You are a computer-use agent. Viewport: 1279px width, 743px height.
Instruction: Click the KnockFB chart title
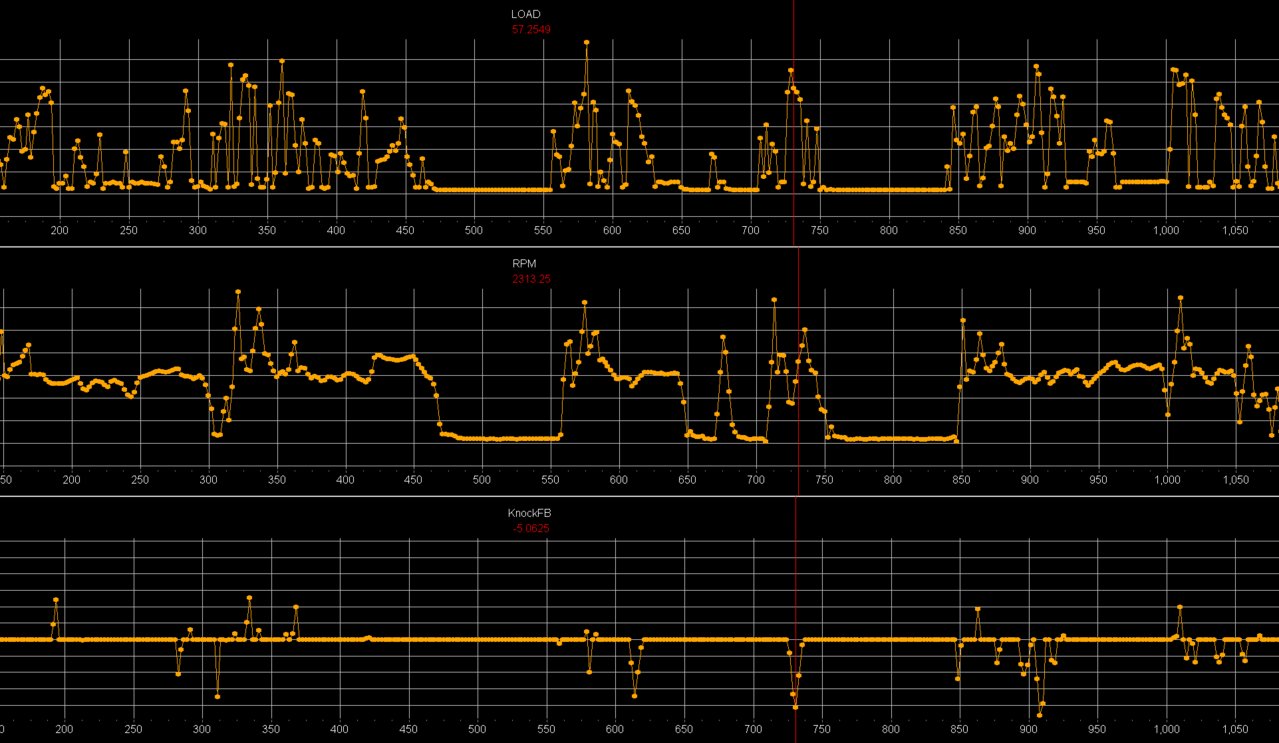pyautogui.click(x=529, y=513)
